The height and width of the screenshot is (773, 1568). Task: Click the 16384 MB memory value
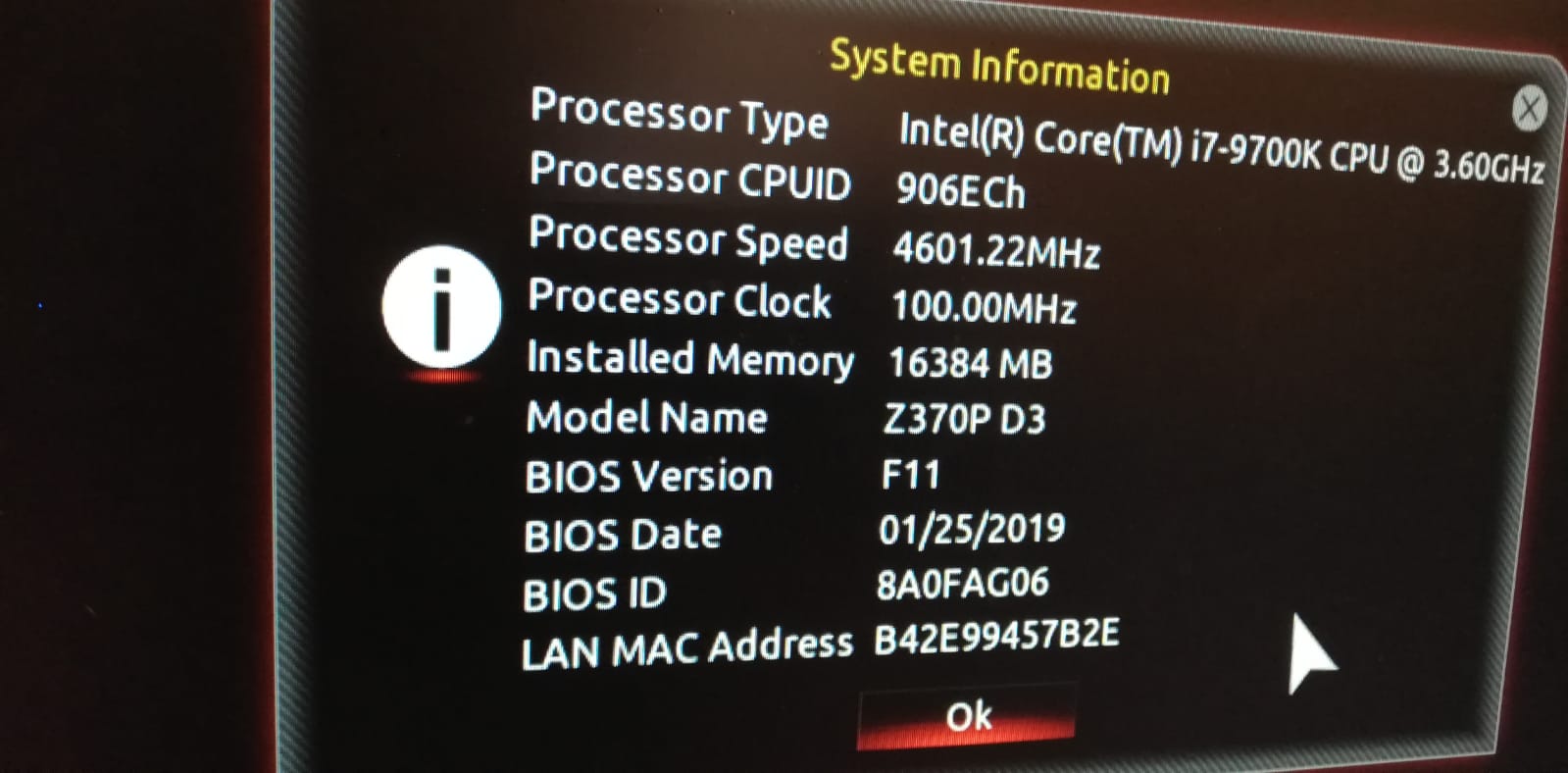click(x=970, y=363)
